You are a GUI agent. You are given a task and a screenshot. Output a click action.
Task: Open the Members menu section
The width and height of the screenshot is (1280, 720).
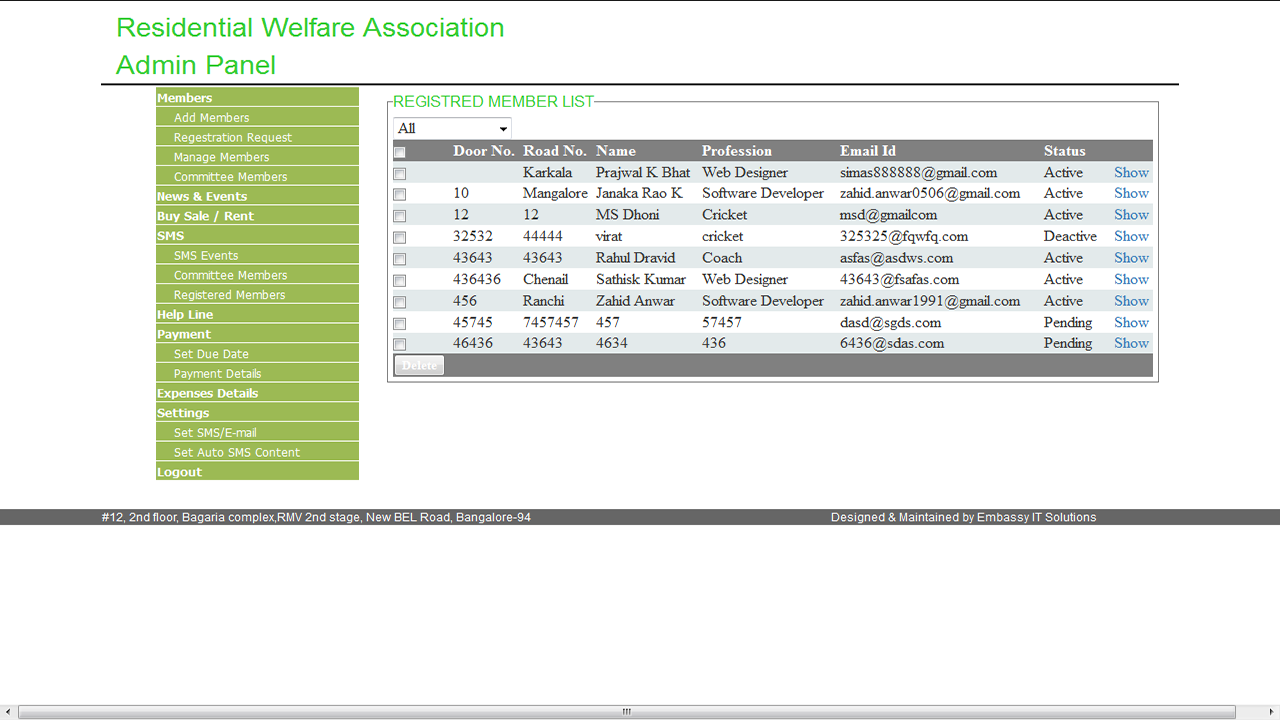click(x=257, y=97)
